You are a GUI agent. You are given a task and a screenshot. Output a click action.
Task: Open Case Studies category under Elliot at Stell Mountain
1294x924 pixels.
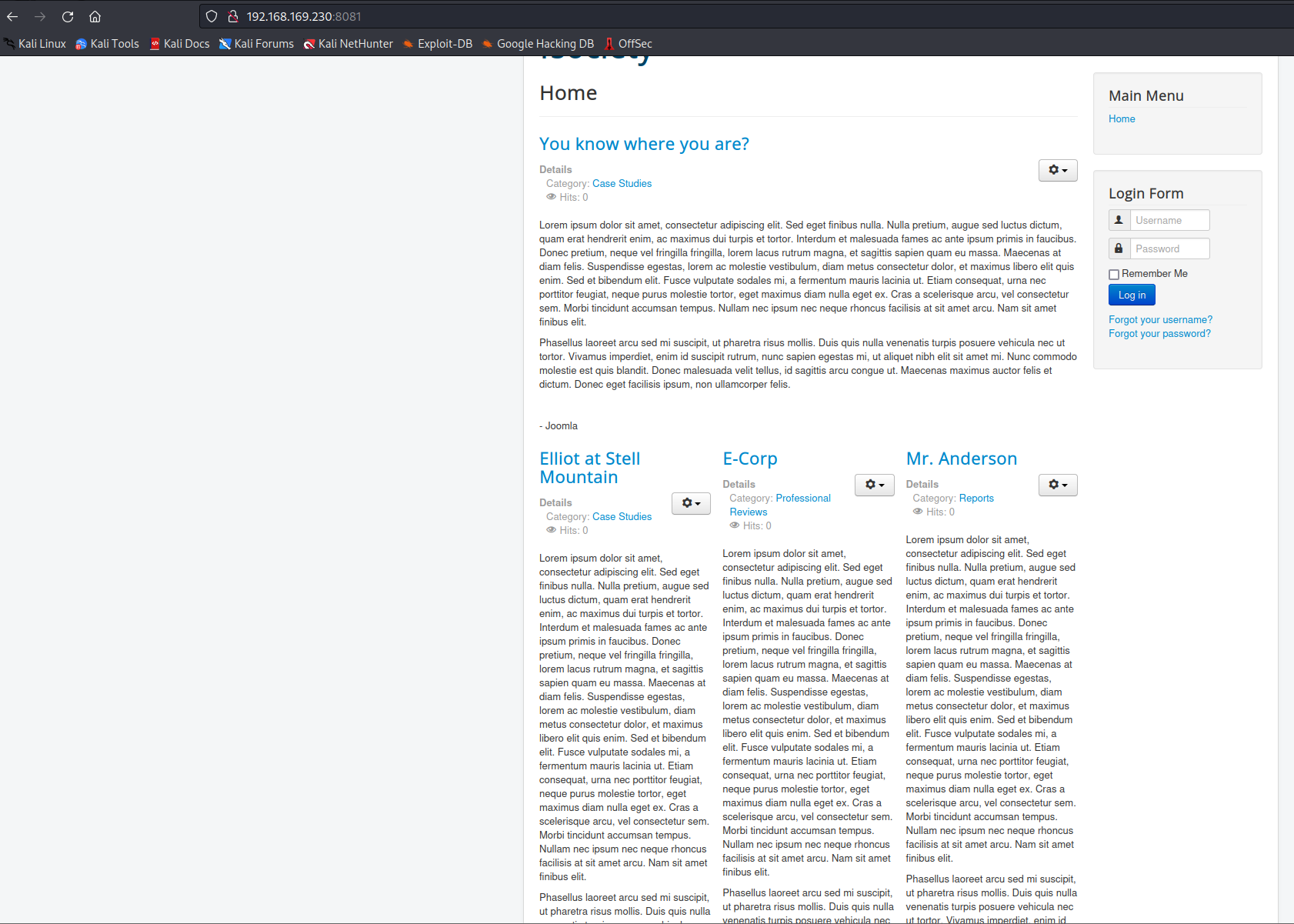(x=622, y=516)
